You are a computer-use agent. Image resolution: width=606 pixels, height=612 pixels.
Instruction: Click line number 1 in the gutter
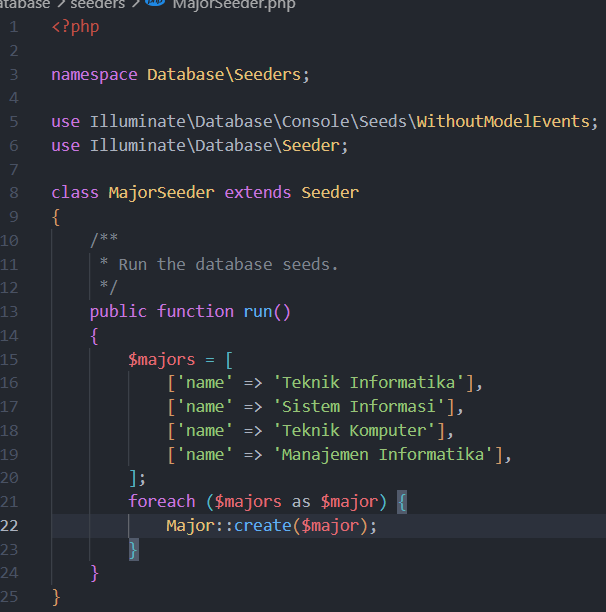pyautogui.click(x=14, y=27)
